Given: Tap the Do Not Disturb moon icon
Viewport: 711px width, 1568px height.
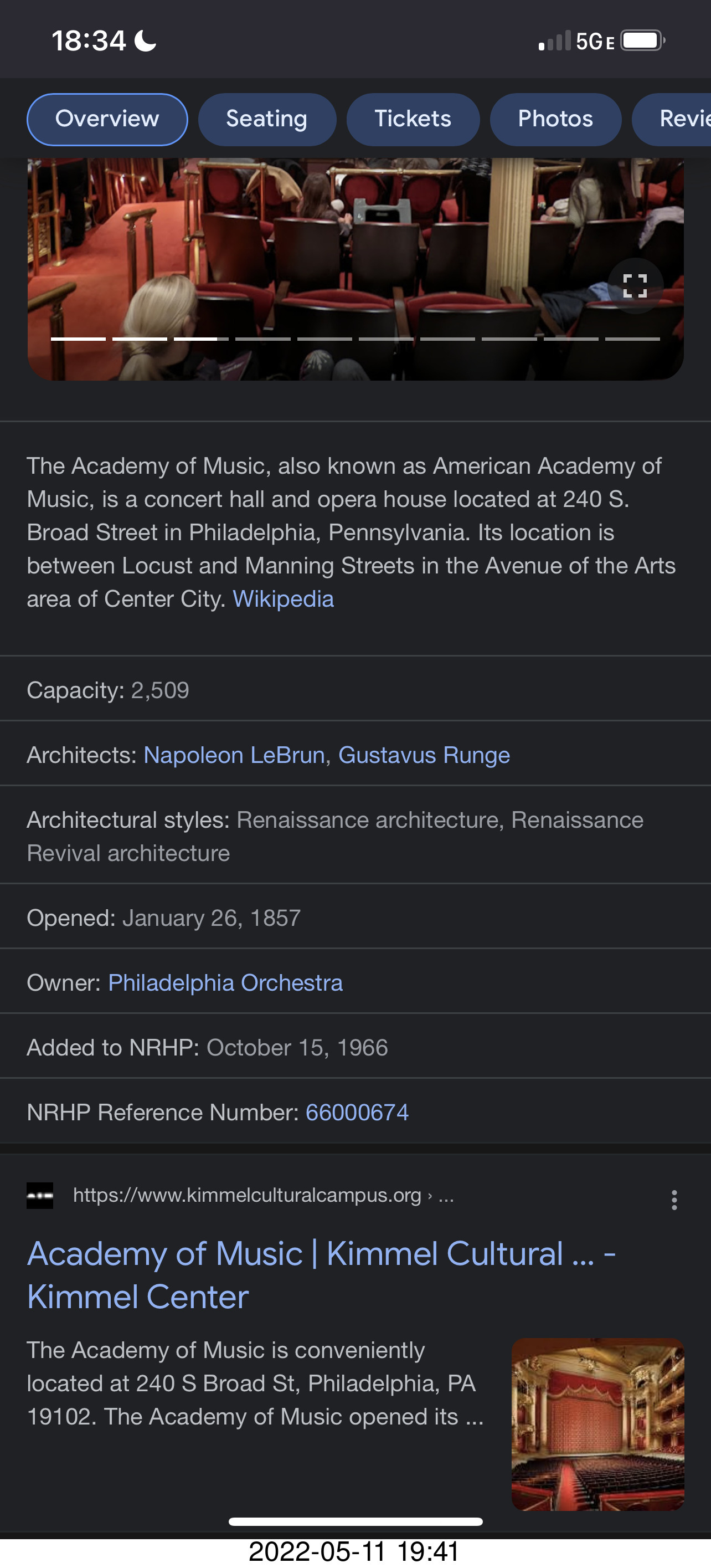Looking at the screenshot, I should [145, 41].
